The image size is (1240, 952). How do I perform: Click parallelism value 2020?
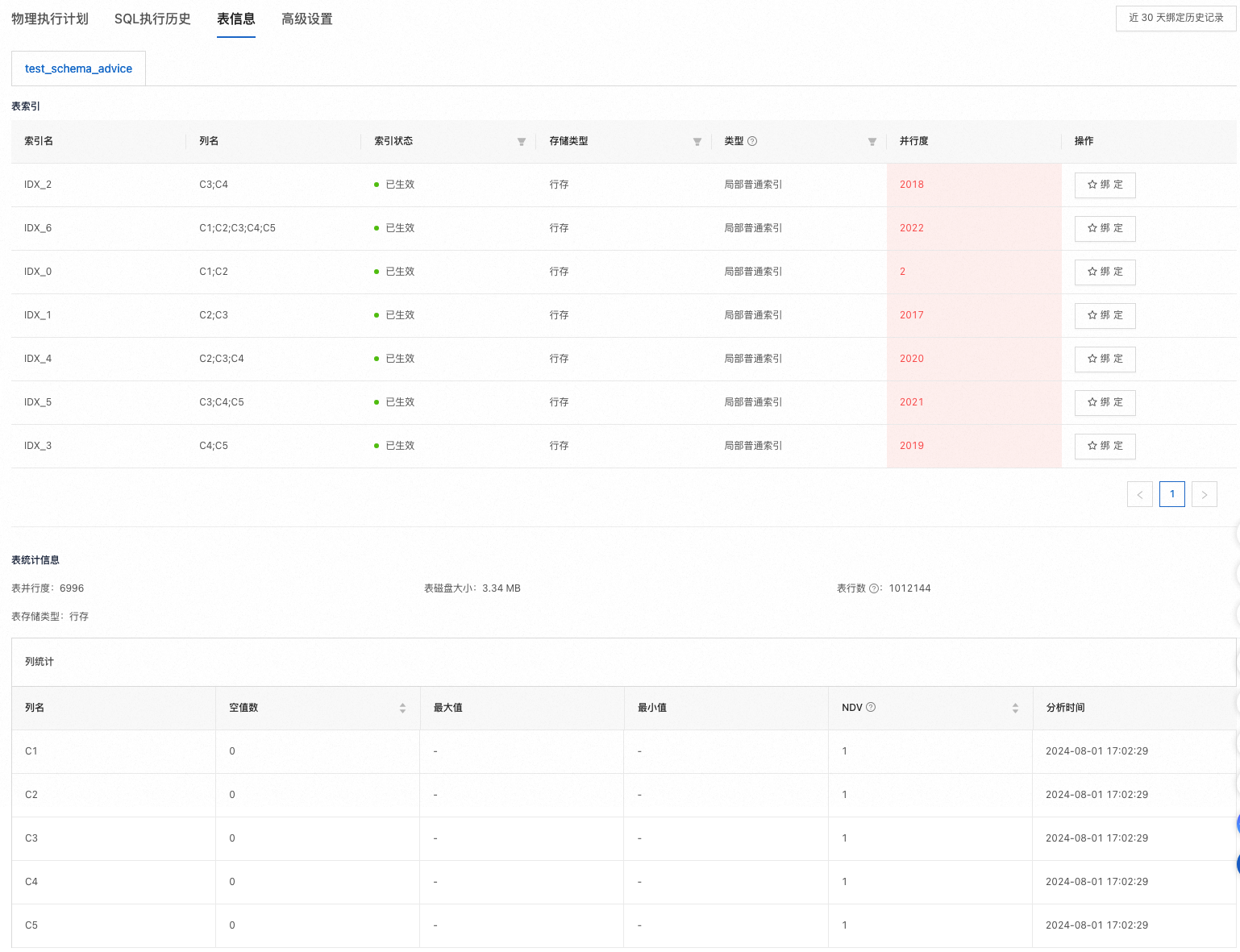[912, 359]
